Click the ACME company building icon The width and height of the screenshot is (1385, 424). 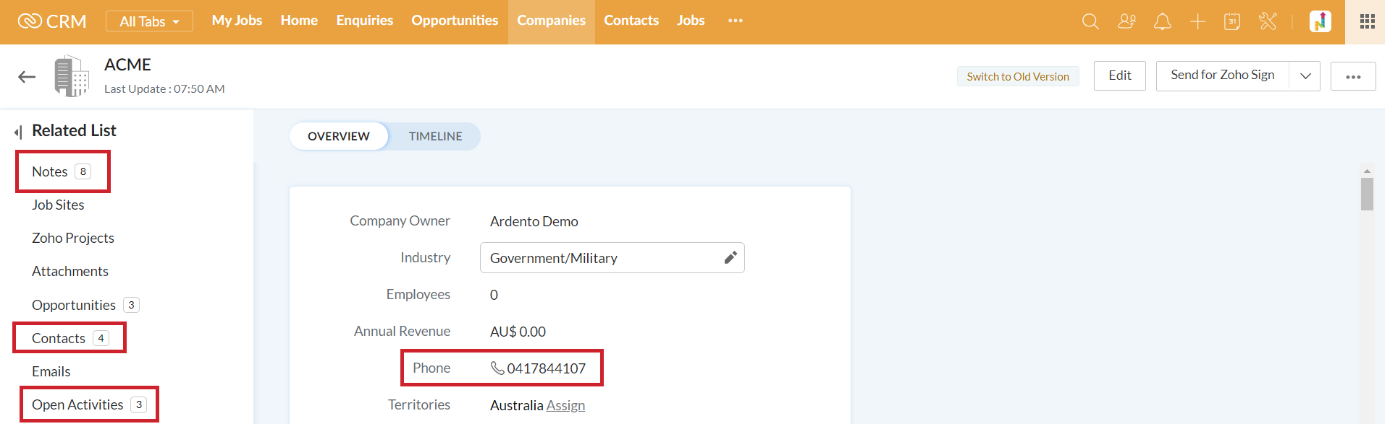pos(71,77)
